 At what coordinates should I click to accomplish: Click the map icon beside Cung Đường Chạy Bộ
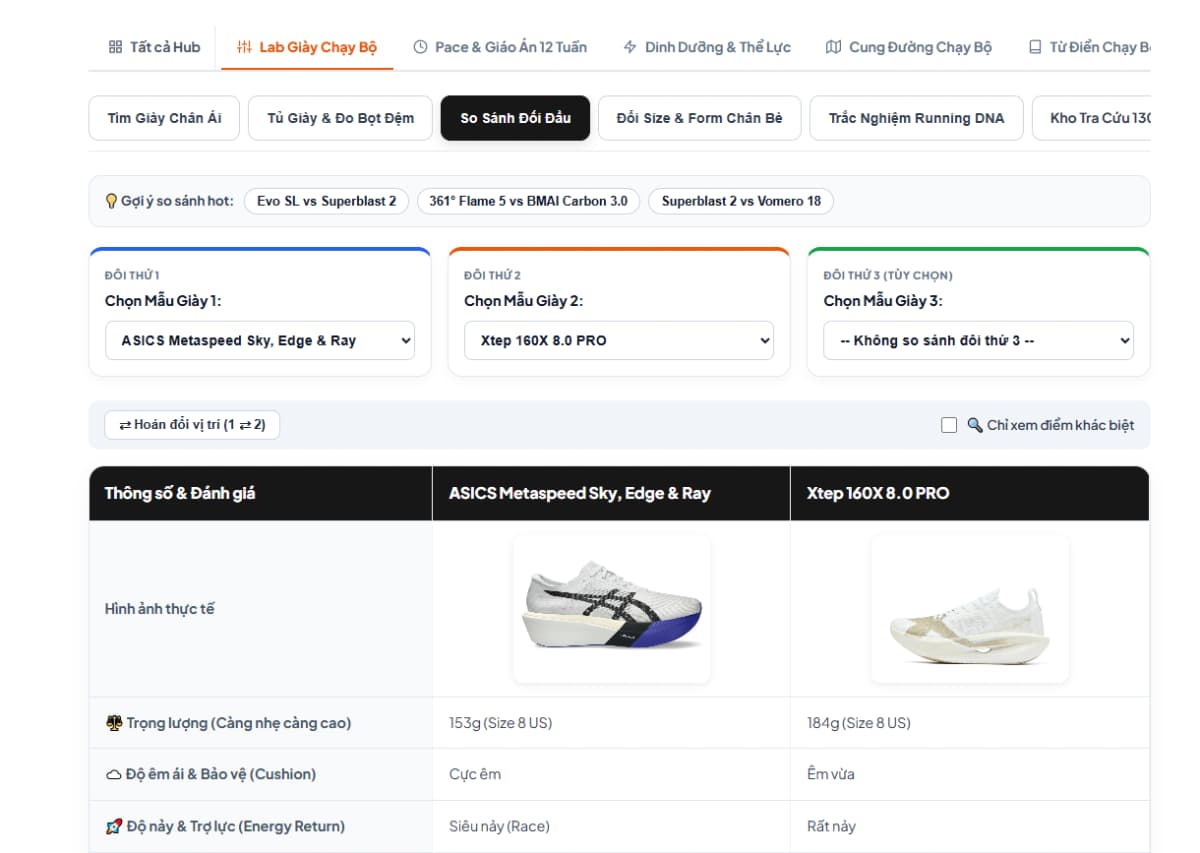tap(833, 47)
